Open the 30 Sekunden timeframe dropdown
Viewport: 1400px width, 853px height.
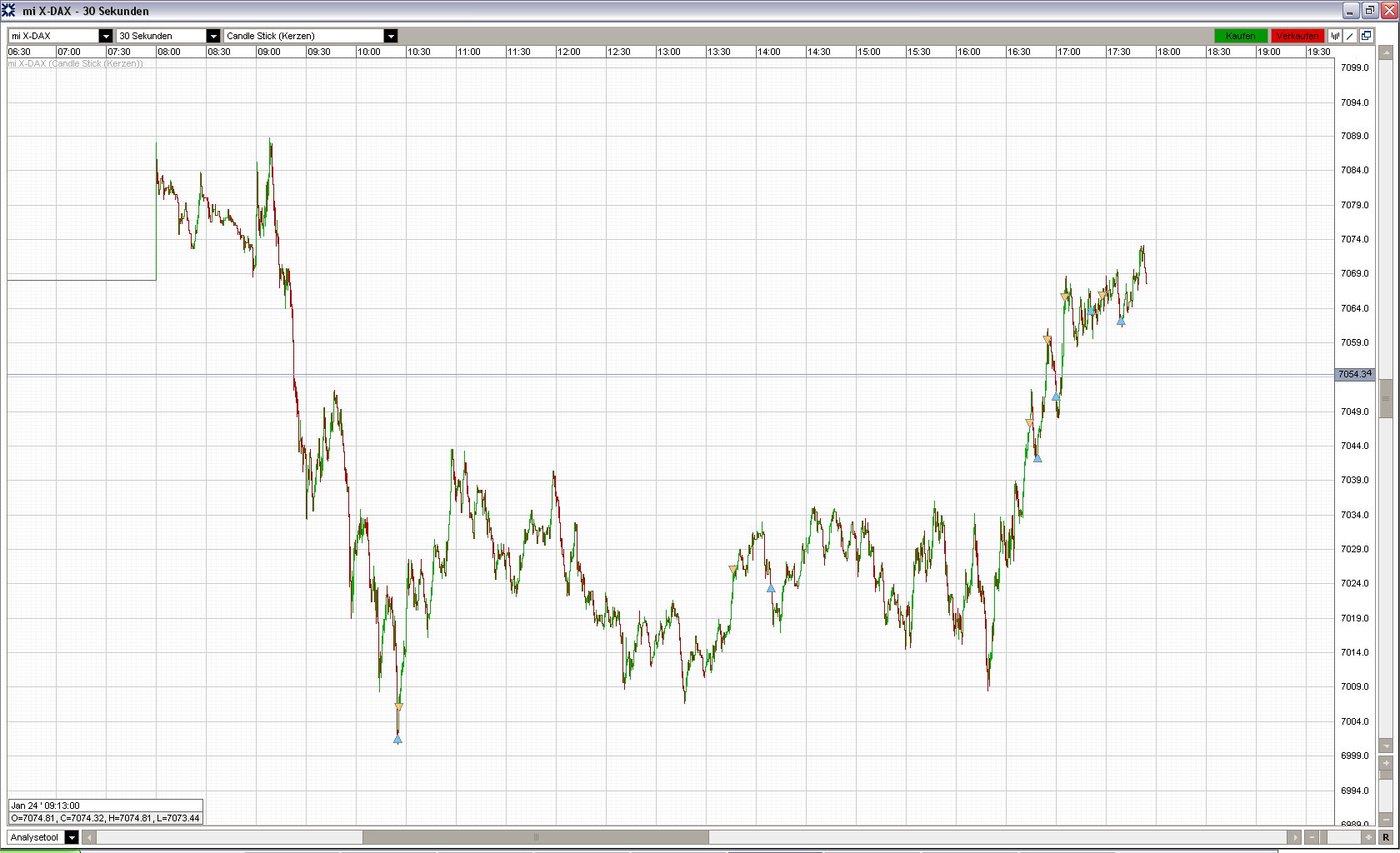pyautogui.click(x=213, y=36)
